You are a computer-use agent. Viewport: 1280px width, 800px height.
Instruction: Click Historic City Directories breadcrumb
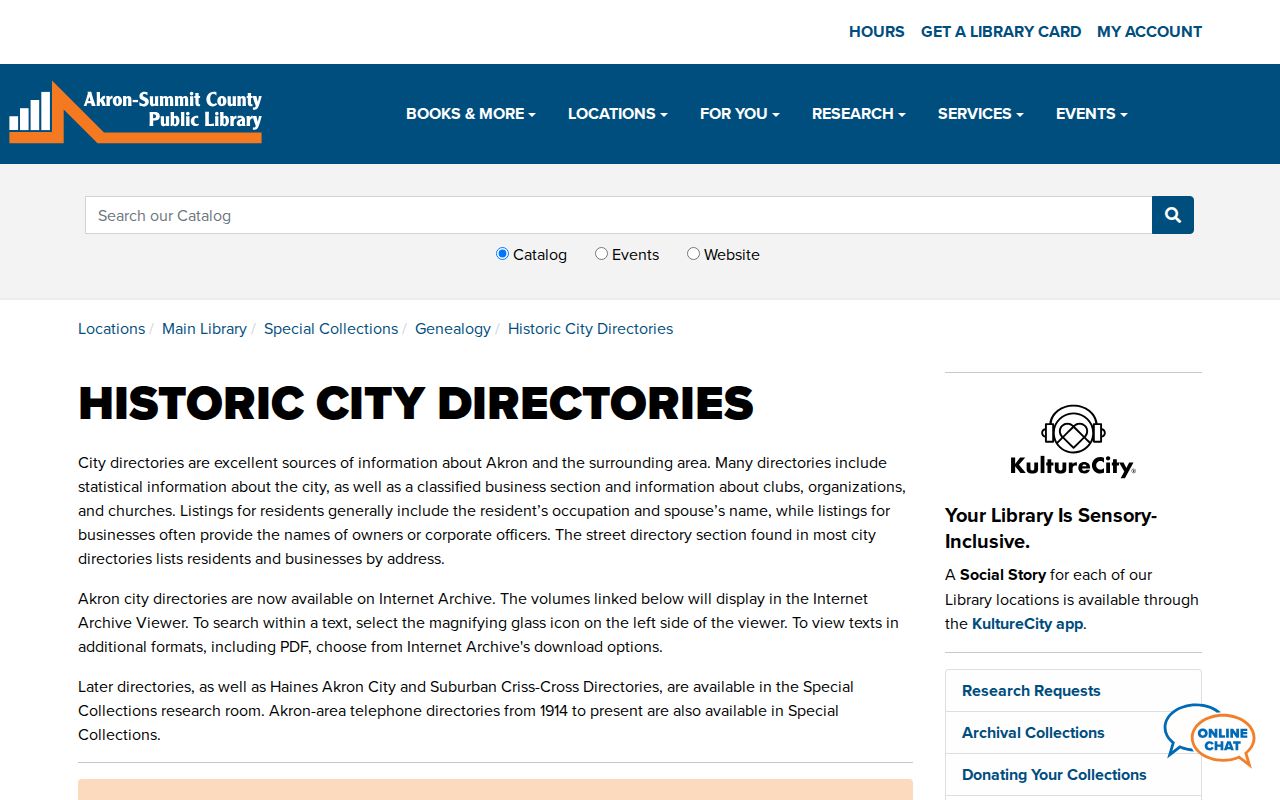pos(591,329)
